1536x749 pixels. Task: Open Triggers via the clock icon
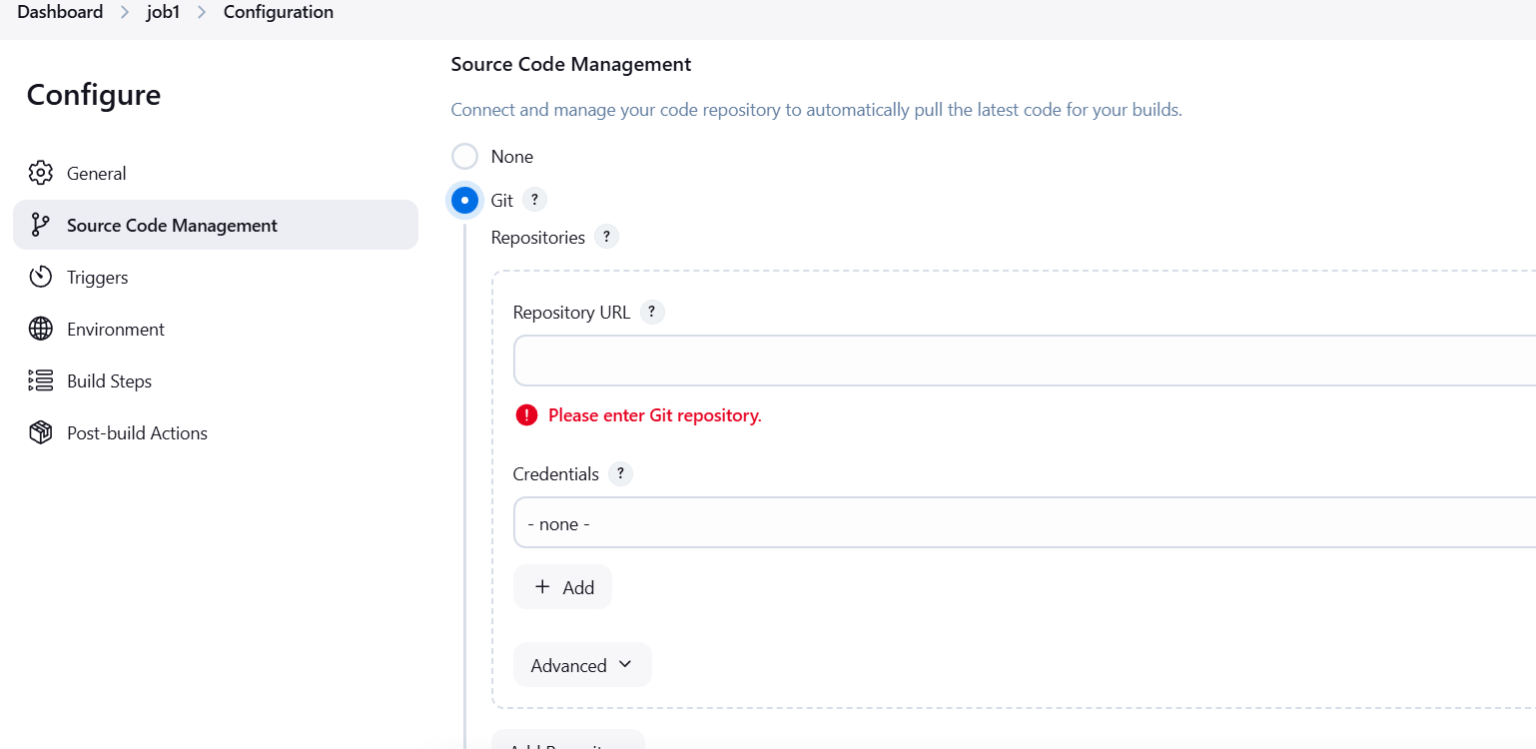coord(40,277)
